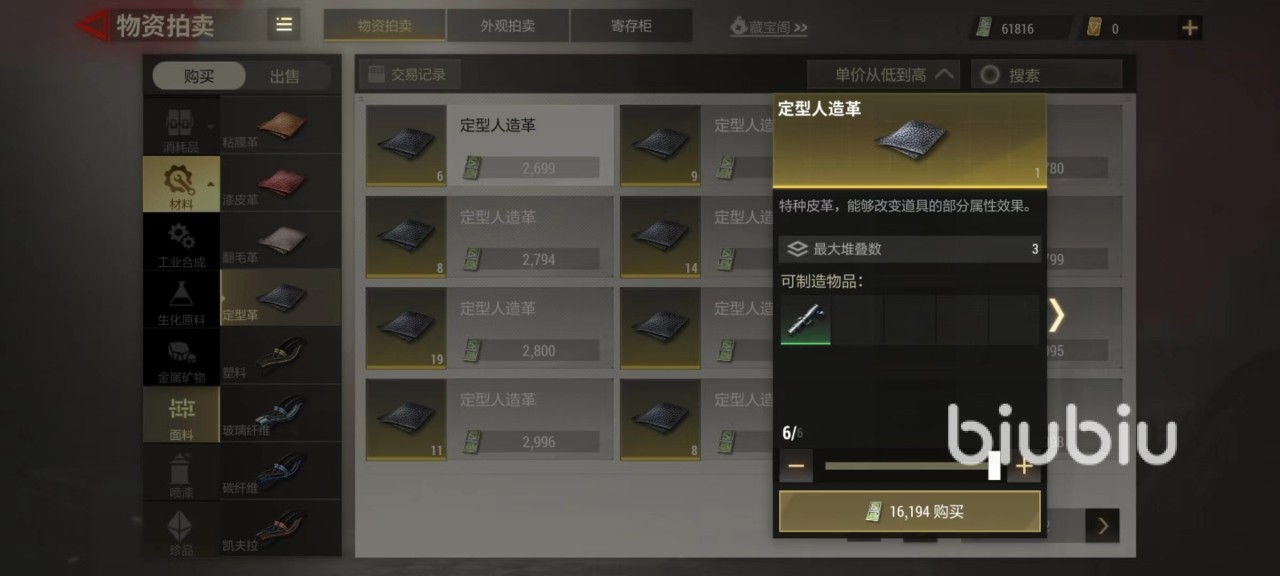Open the 单价从低到高 sort dropdown

coord(884,74)
